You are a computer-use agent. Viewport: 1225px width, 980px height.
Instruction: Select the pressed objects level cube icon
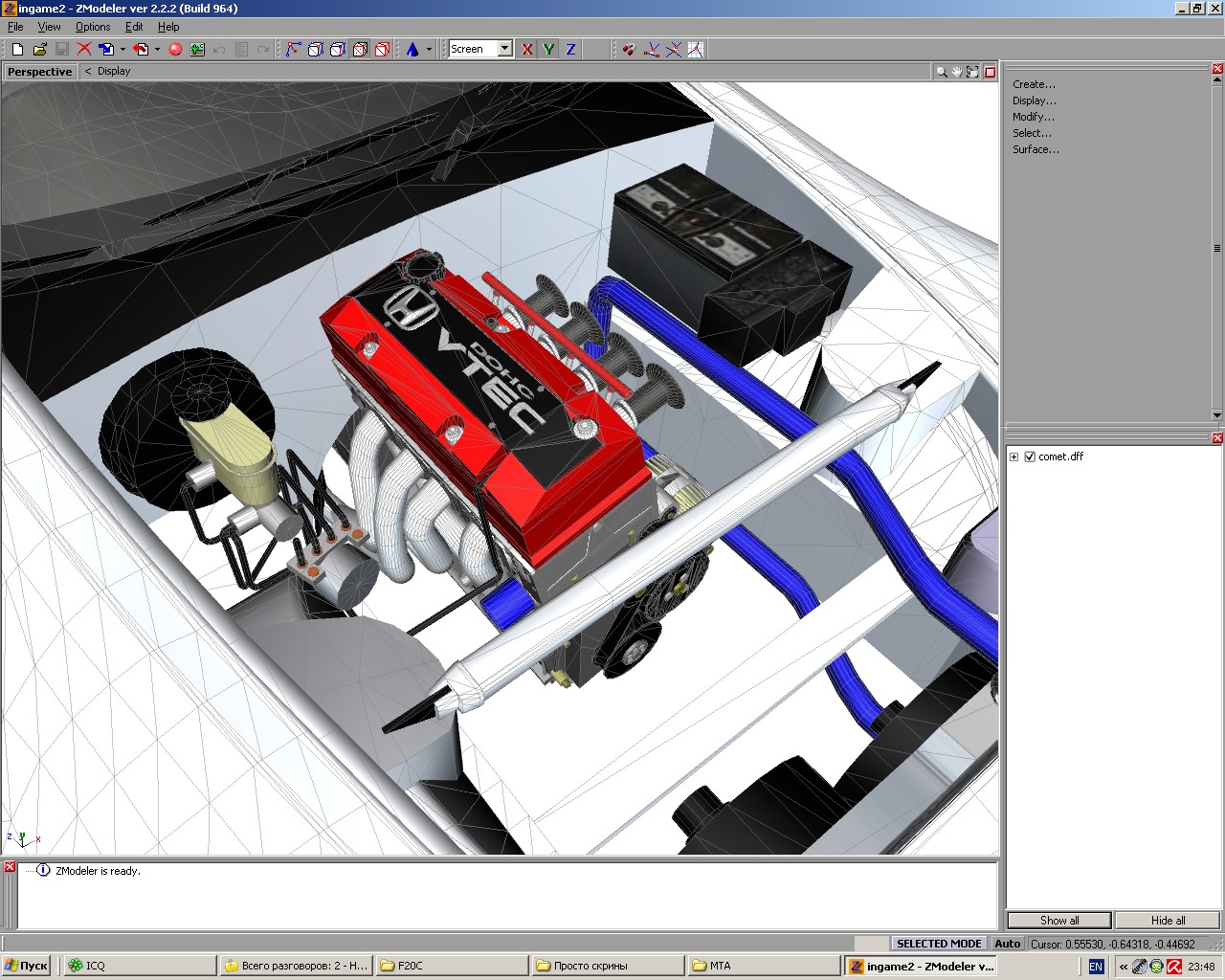point(360,49)
